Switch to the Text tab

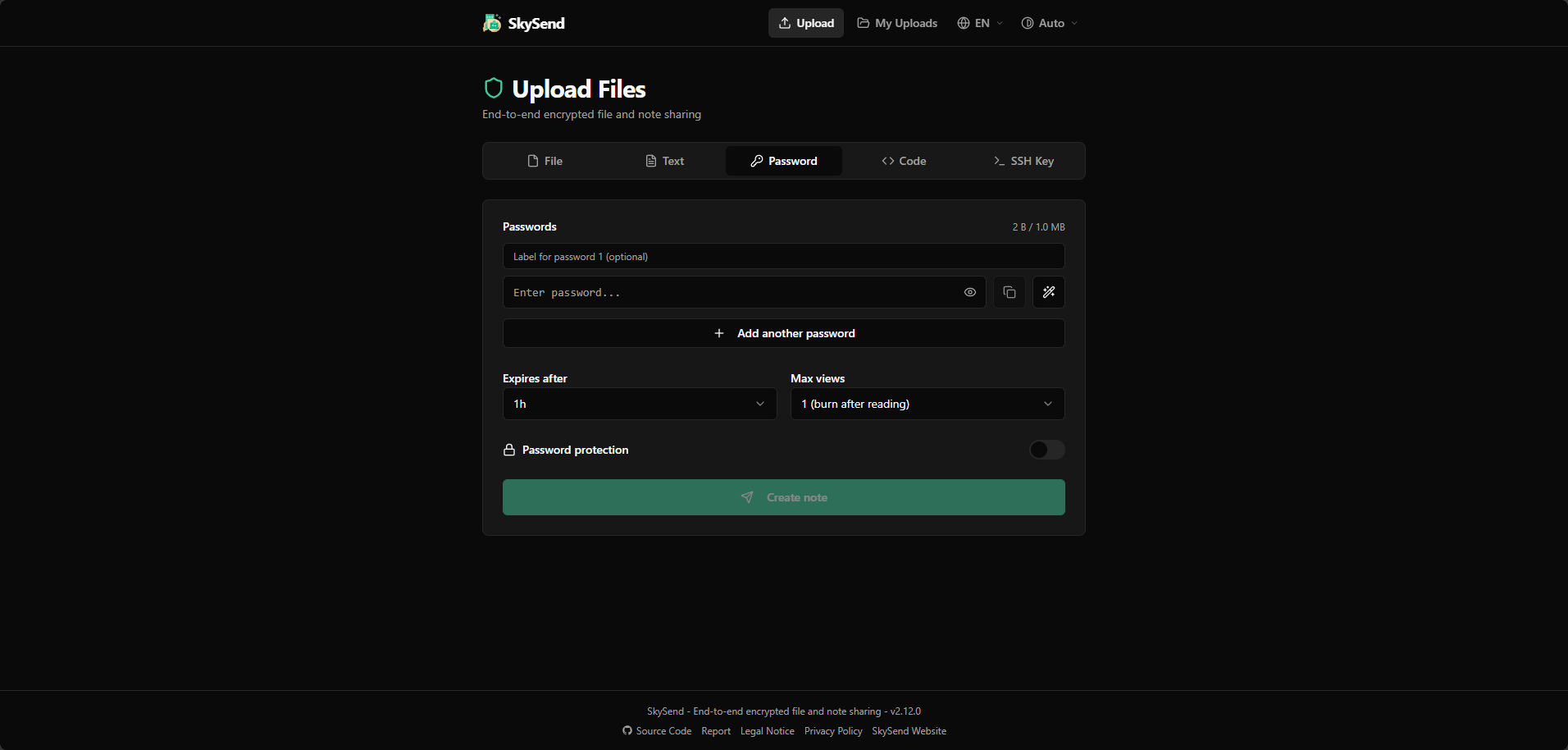pos(665,161)
